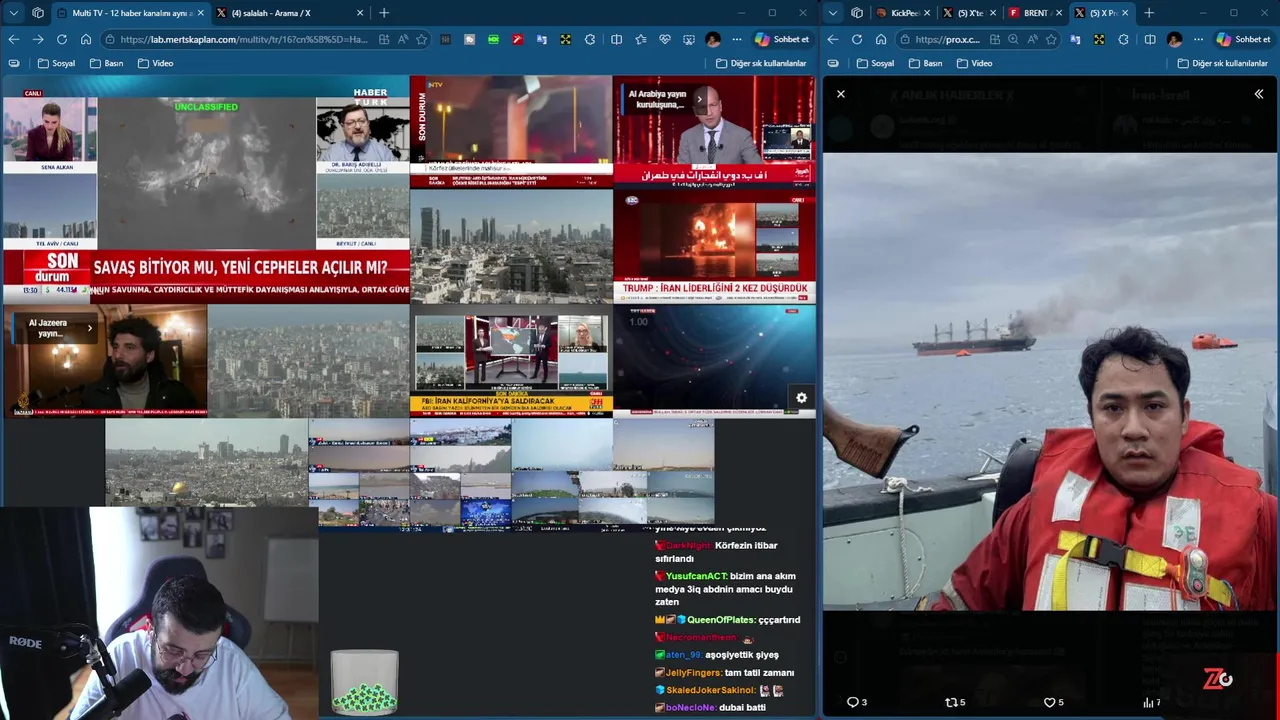Open browser extensions puzzle icon in left window
Image resolution: width=1280 pixels, height=720 pixels.
(x=590, y=39)
